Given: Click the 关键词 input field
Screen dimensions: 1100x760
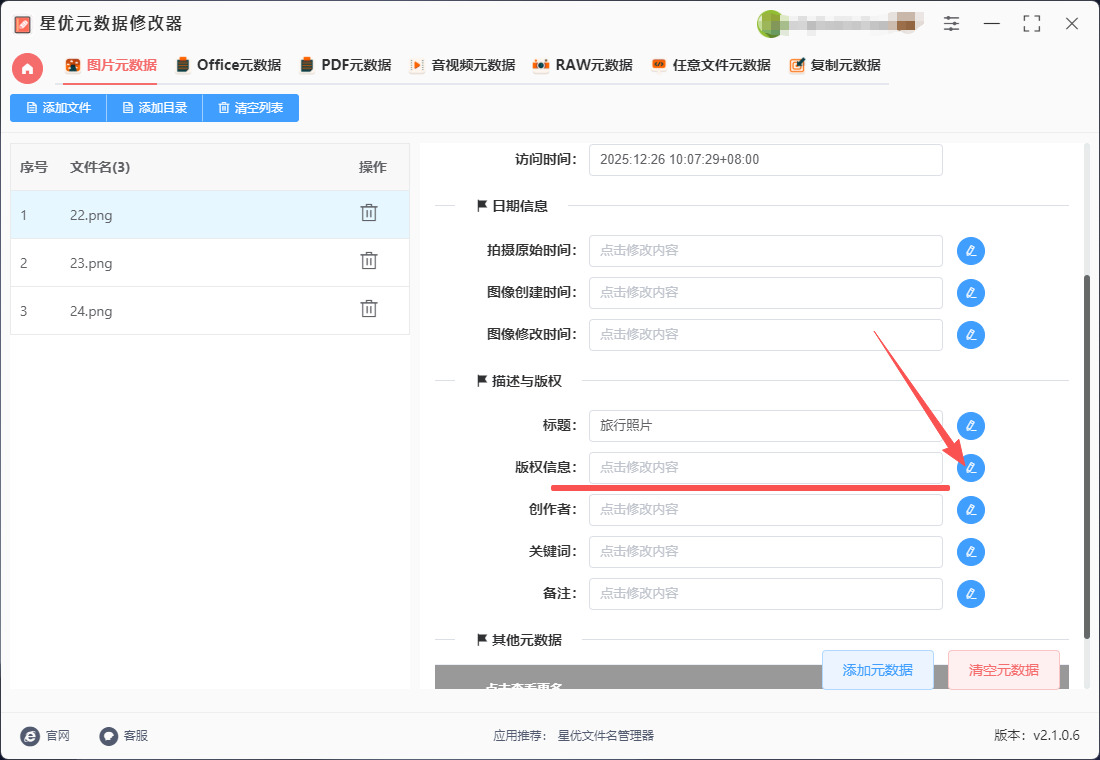Looking at the screenshot, I should [x=765, y=552].
